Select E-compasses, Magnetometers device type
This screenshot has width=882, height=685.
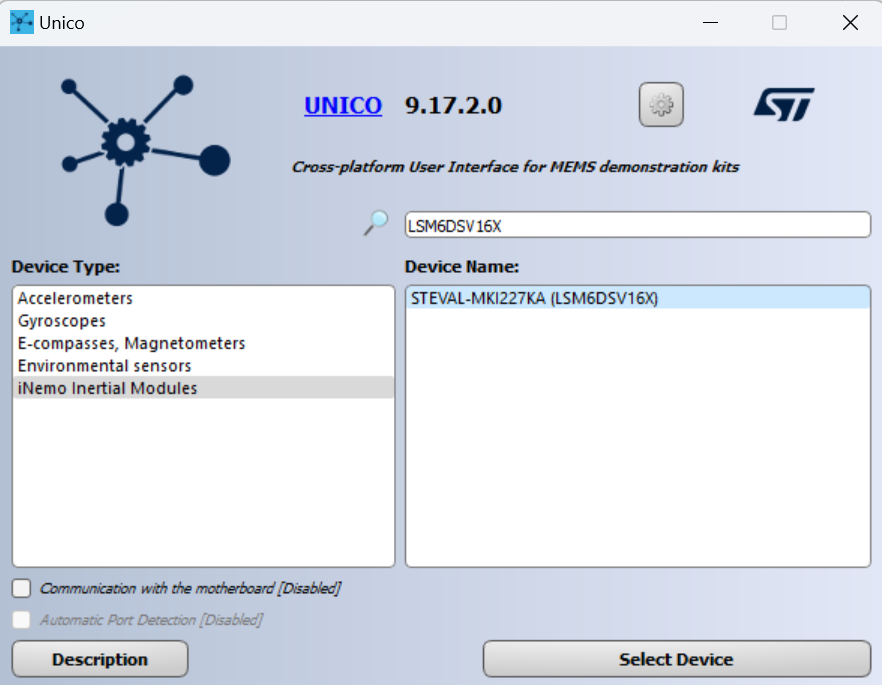point(203,343)
